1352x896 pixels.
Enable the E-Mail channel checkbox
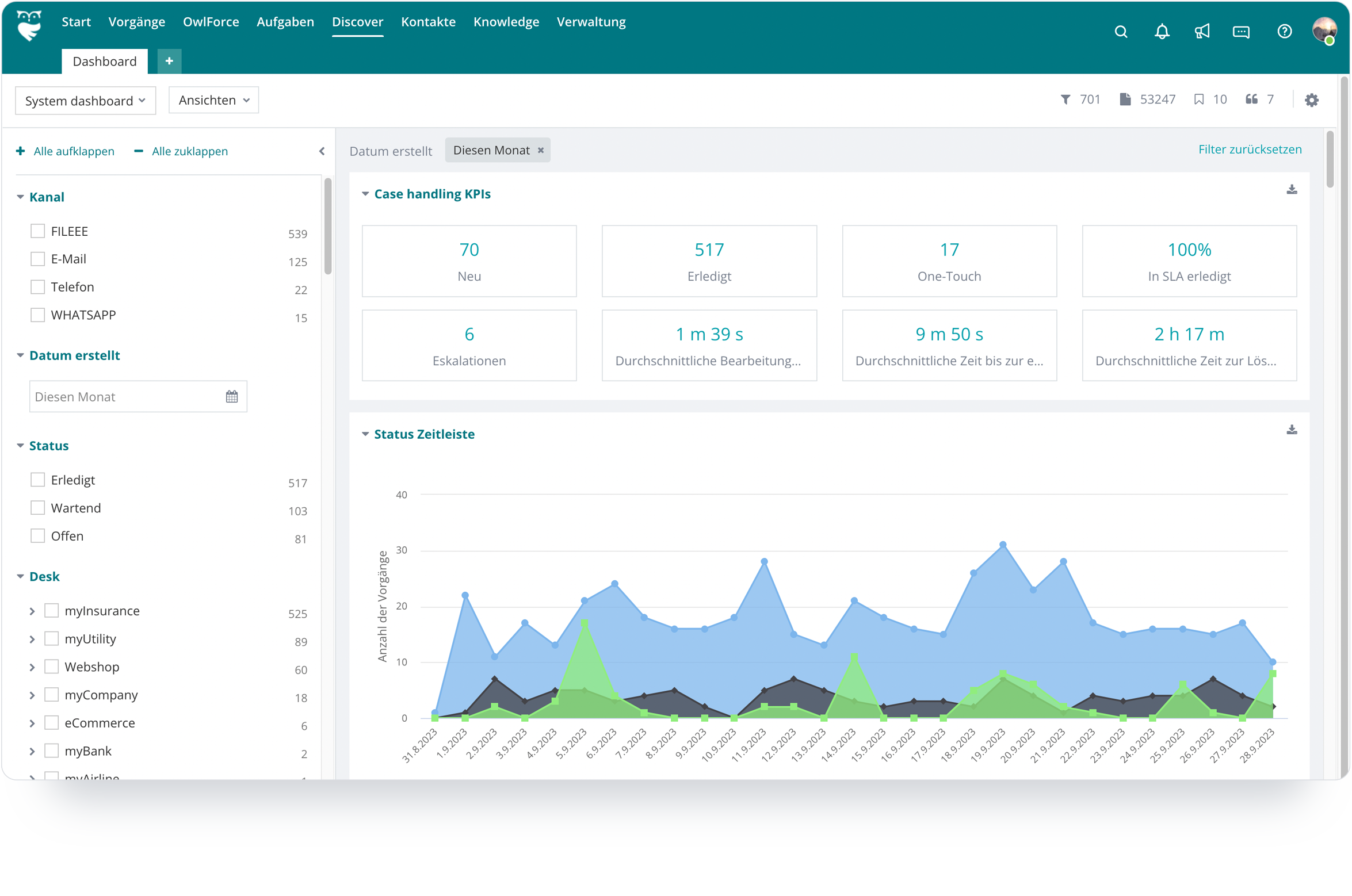[38, 258]
